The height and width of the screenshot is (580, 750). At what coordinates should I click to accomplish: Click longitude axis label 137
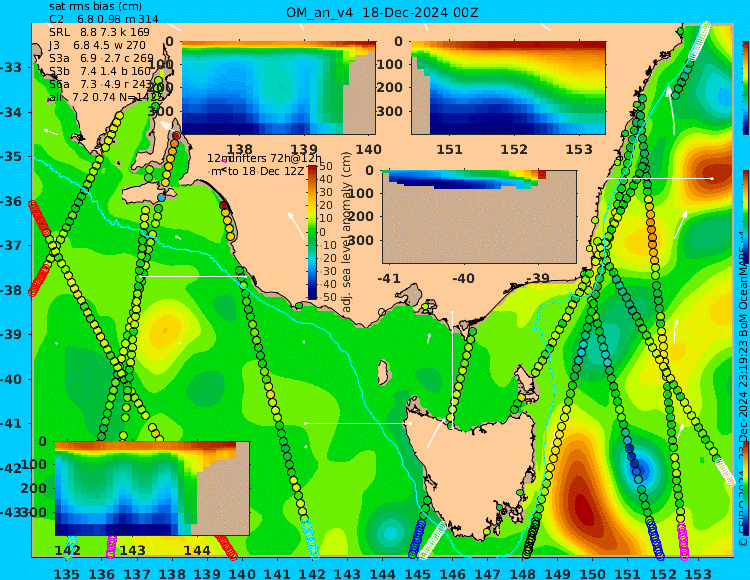click(137, 573)
